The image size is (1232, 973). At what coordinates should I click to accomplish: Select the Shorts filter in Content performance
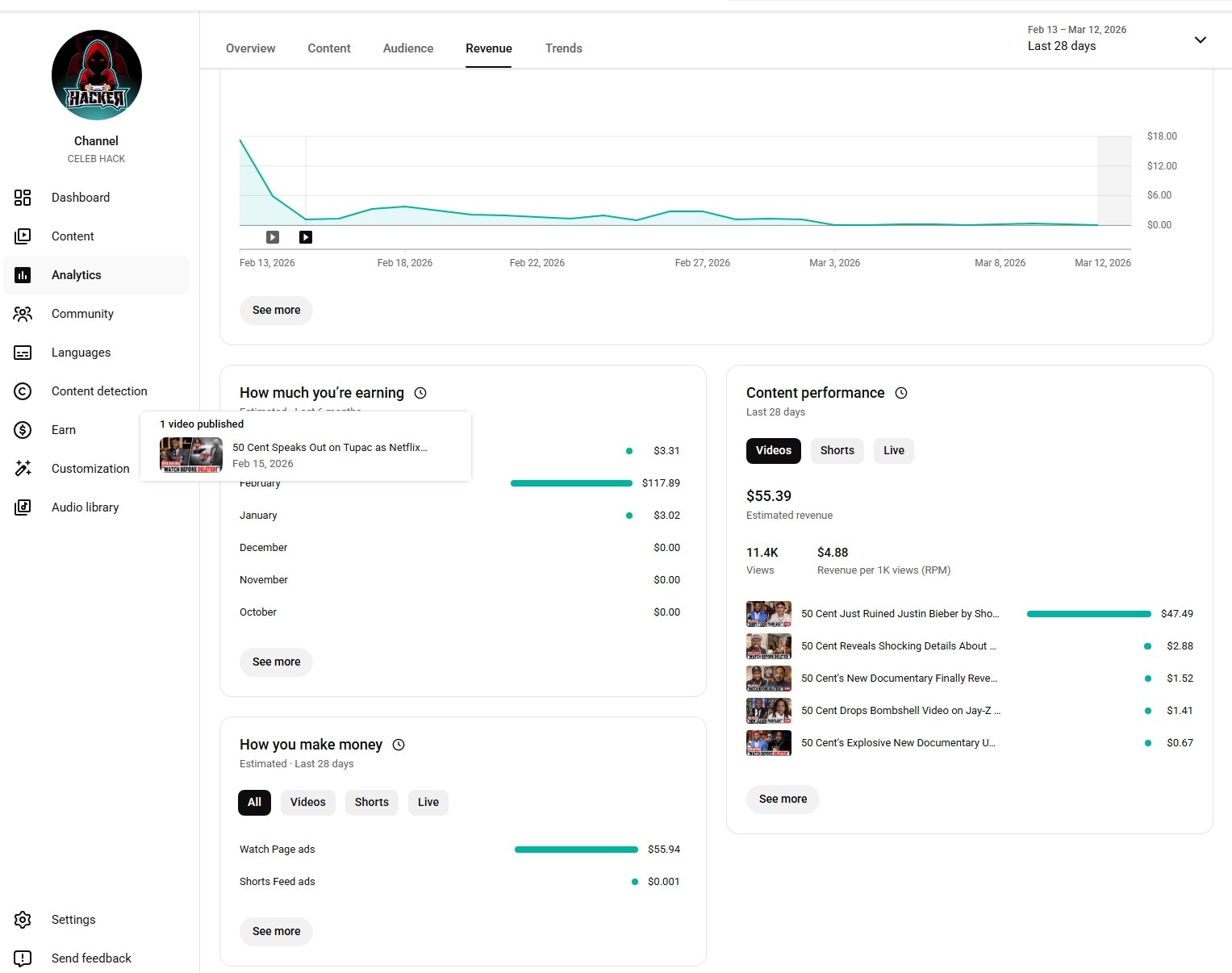[x=837, y=451]
